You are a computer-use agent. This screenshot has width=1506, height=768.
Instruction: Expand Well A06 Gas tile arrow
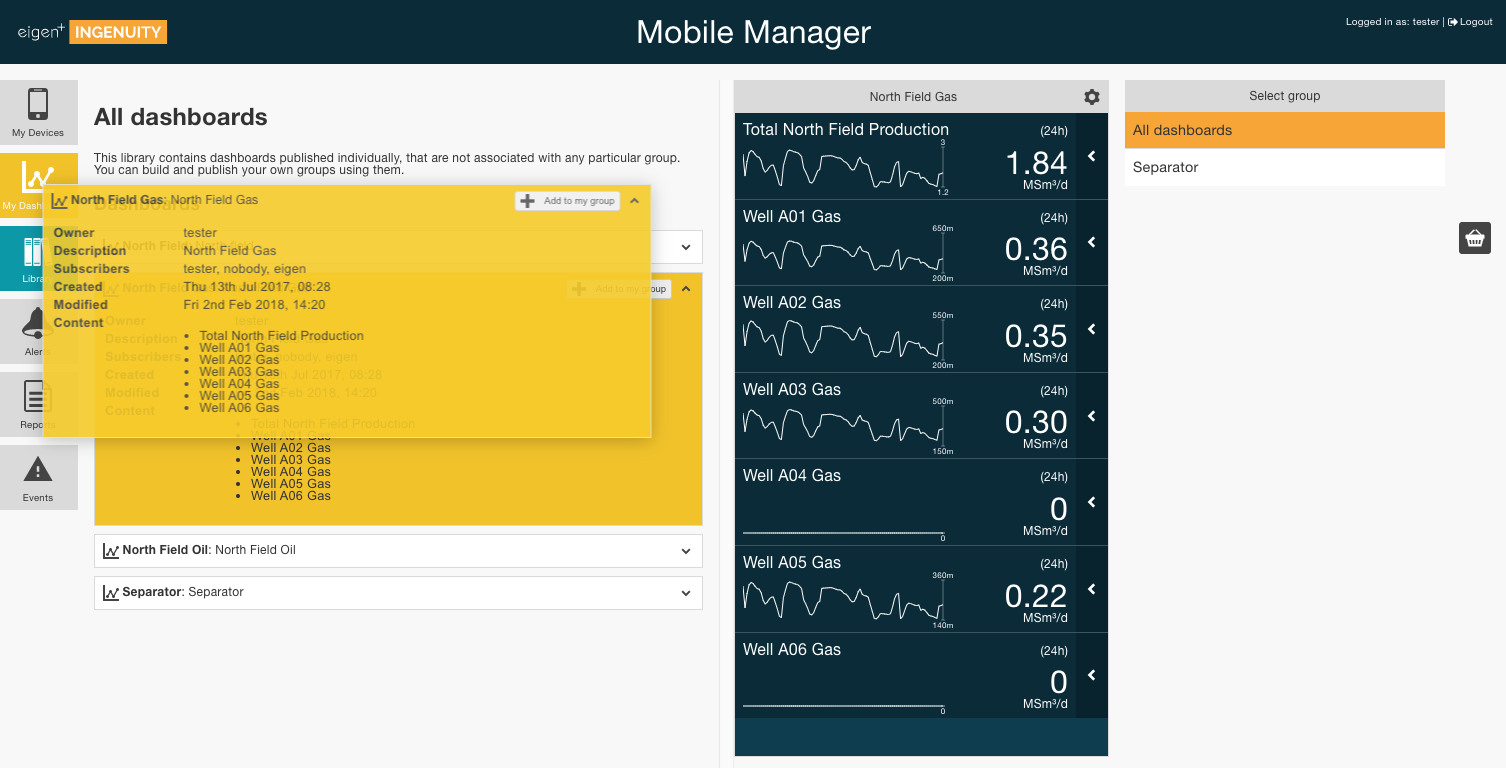(1092, 675)
